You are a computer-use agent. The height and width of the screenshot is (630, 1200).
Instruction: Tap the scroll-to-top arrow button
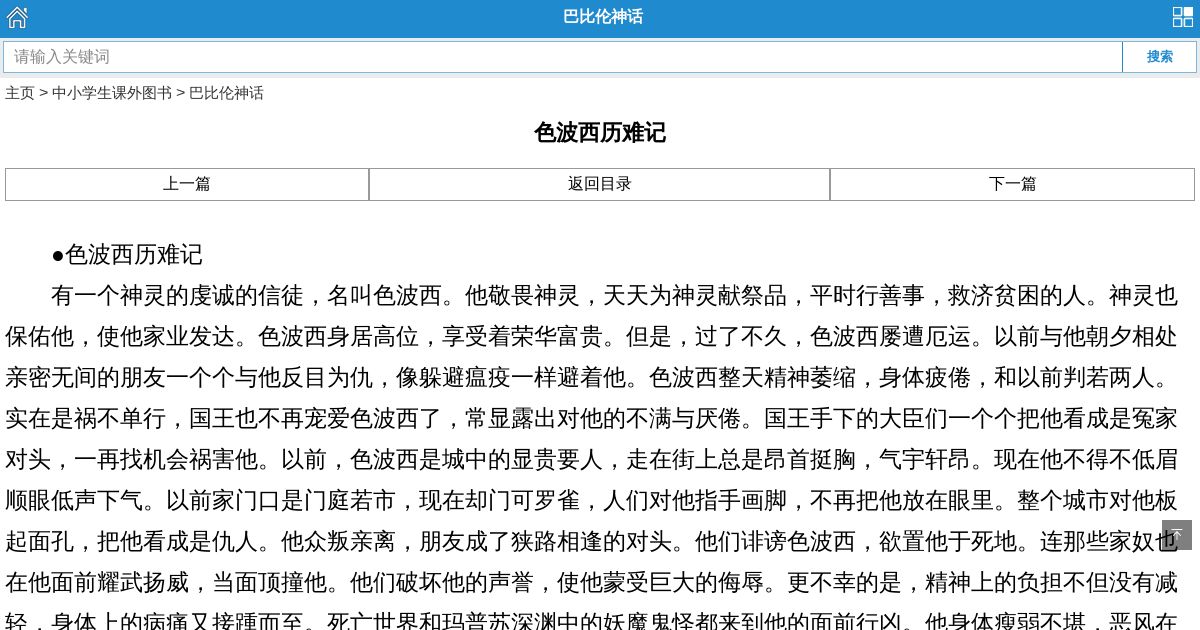(1177, 535)
